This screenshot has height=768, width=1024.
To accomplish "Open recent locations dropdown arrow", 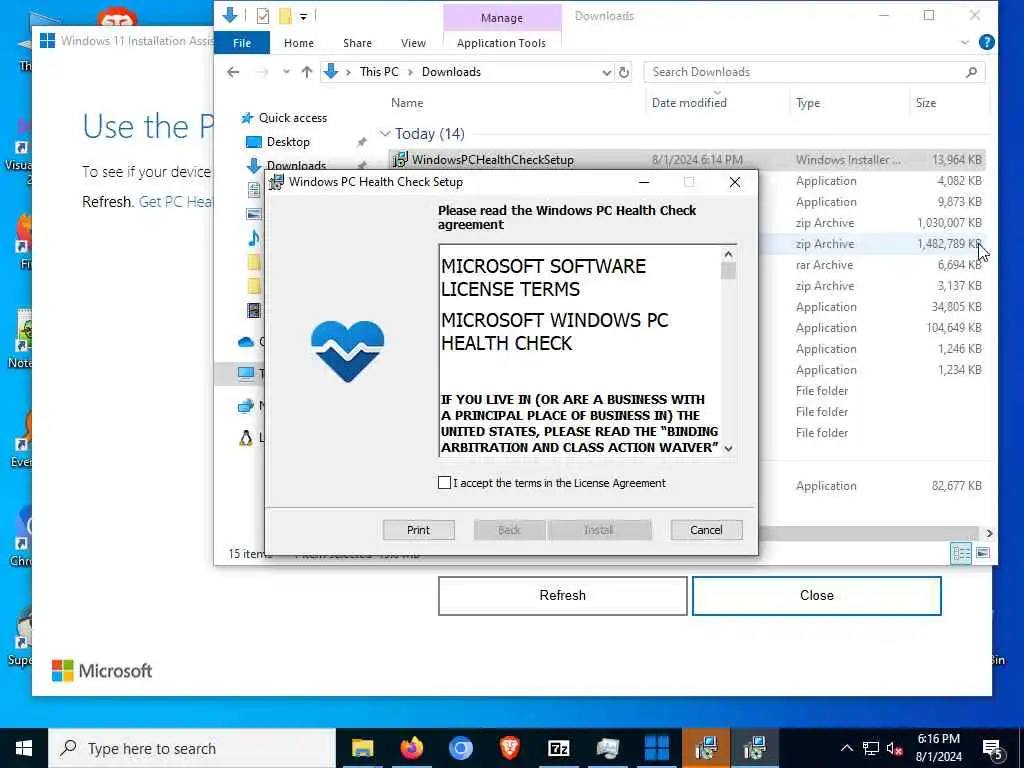I will [286, 72].
